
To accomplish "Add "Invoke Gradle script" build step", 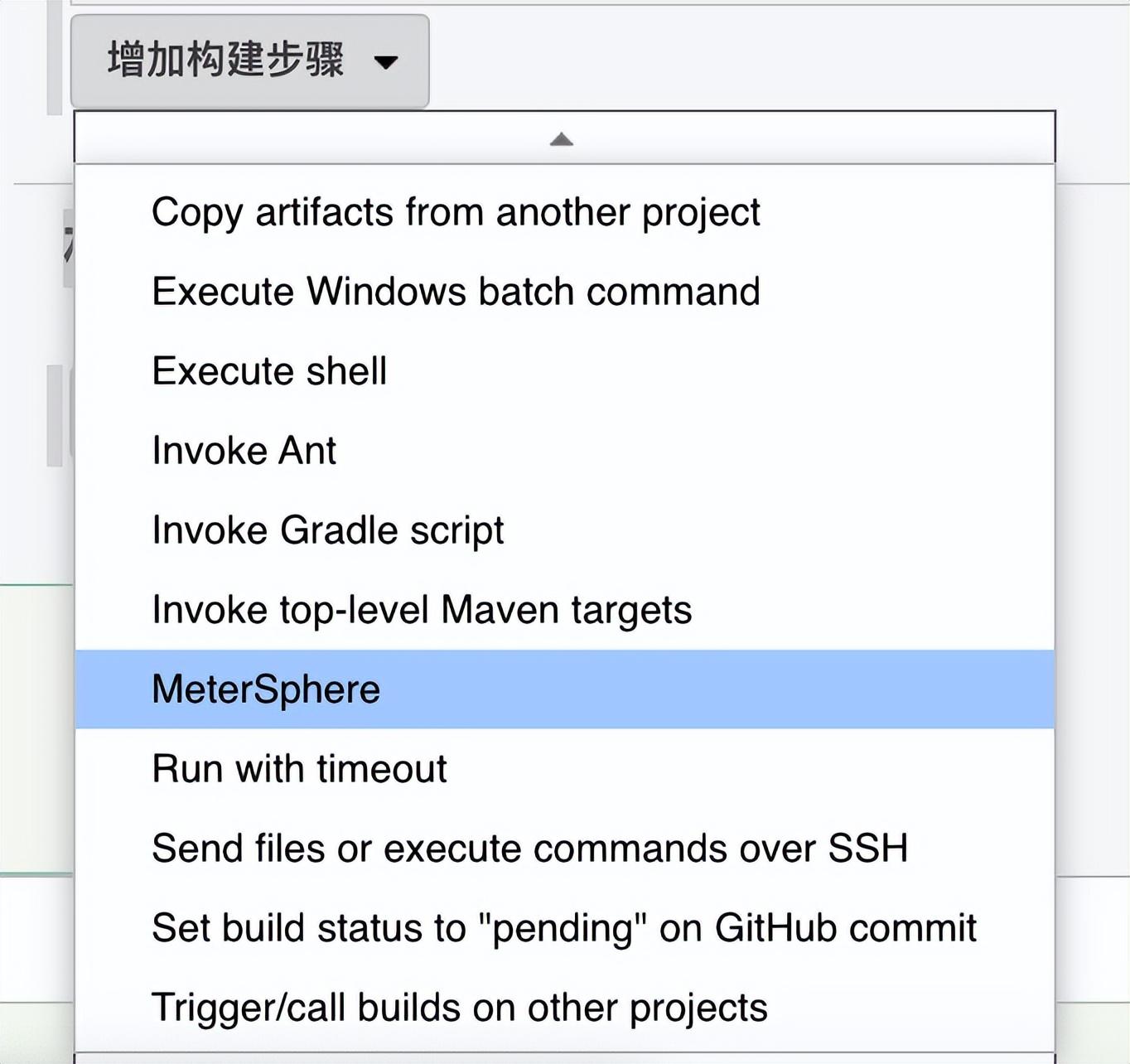I will [x=327, y=530].
